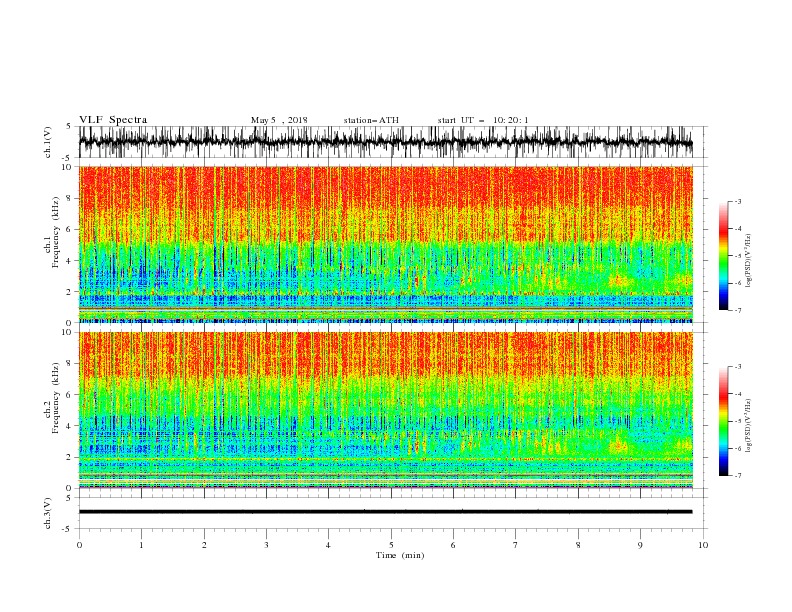Select the "start UT = 10:20:1" text
The height and width of the screenshot is (612, 792).
(483, 120)
